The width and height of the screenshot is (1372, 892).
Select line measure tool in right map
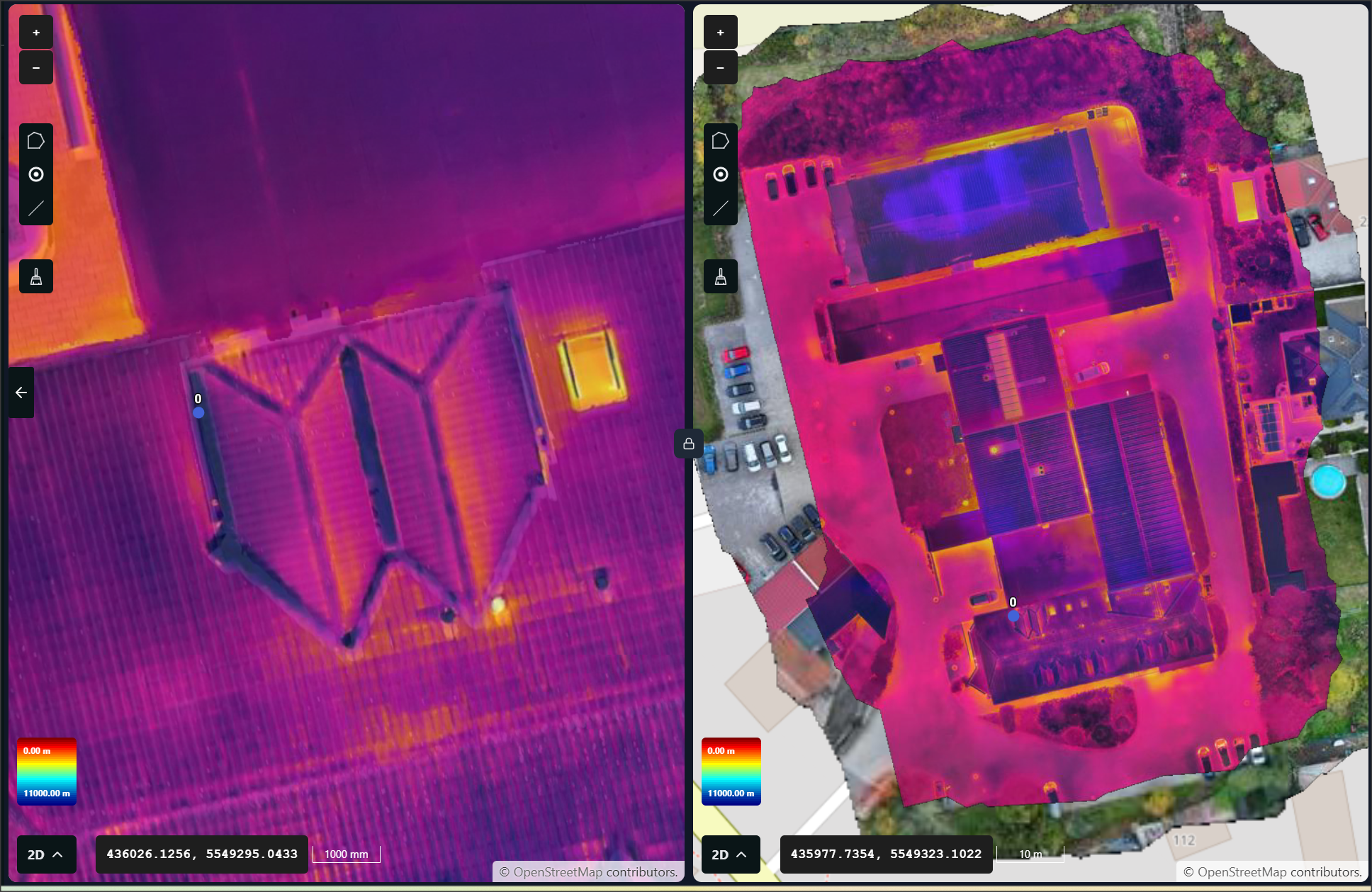721,208
